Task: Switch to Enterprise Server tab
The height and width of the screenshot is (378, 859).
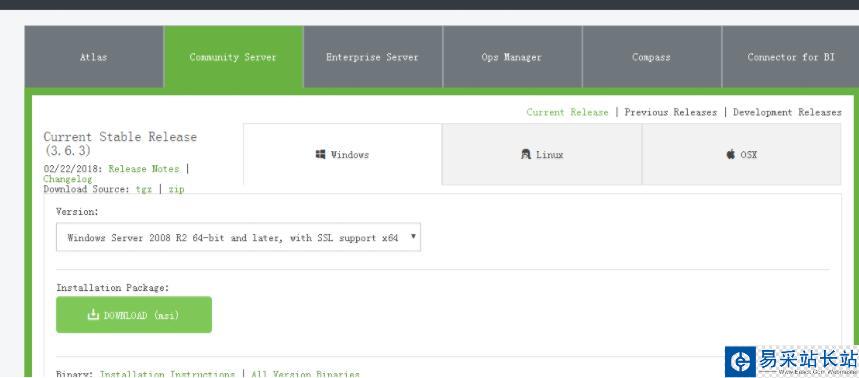Action: pos(373,57)
